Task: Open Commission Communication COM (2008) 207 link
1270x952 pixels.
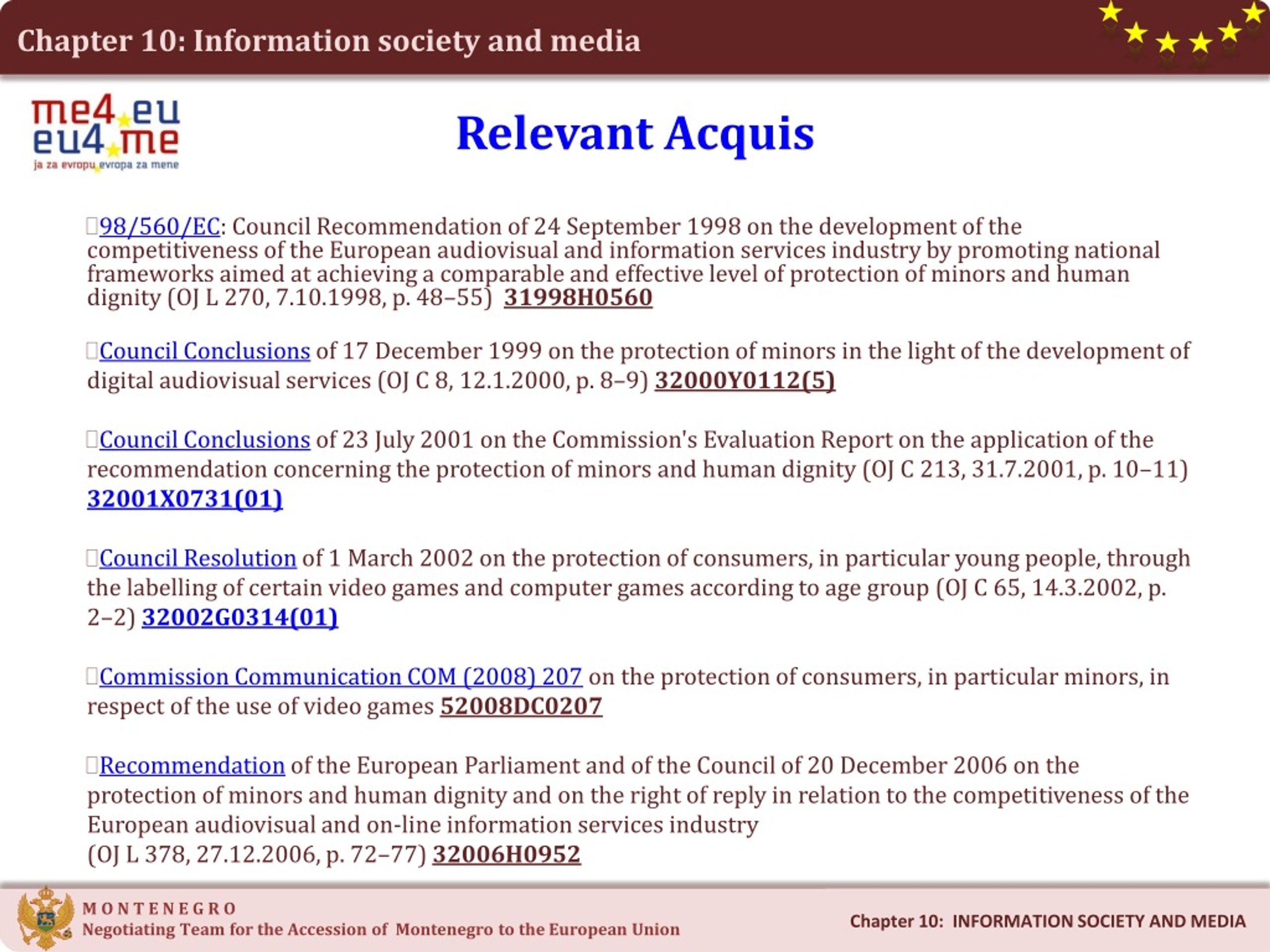Action: 340,677
